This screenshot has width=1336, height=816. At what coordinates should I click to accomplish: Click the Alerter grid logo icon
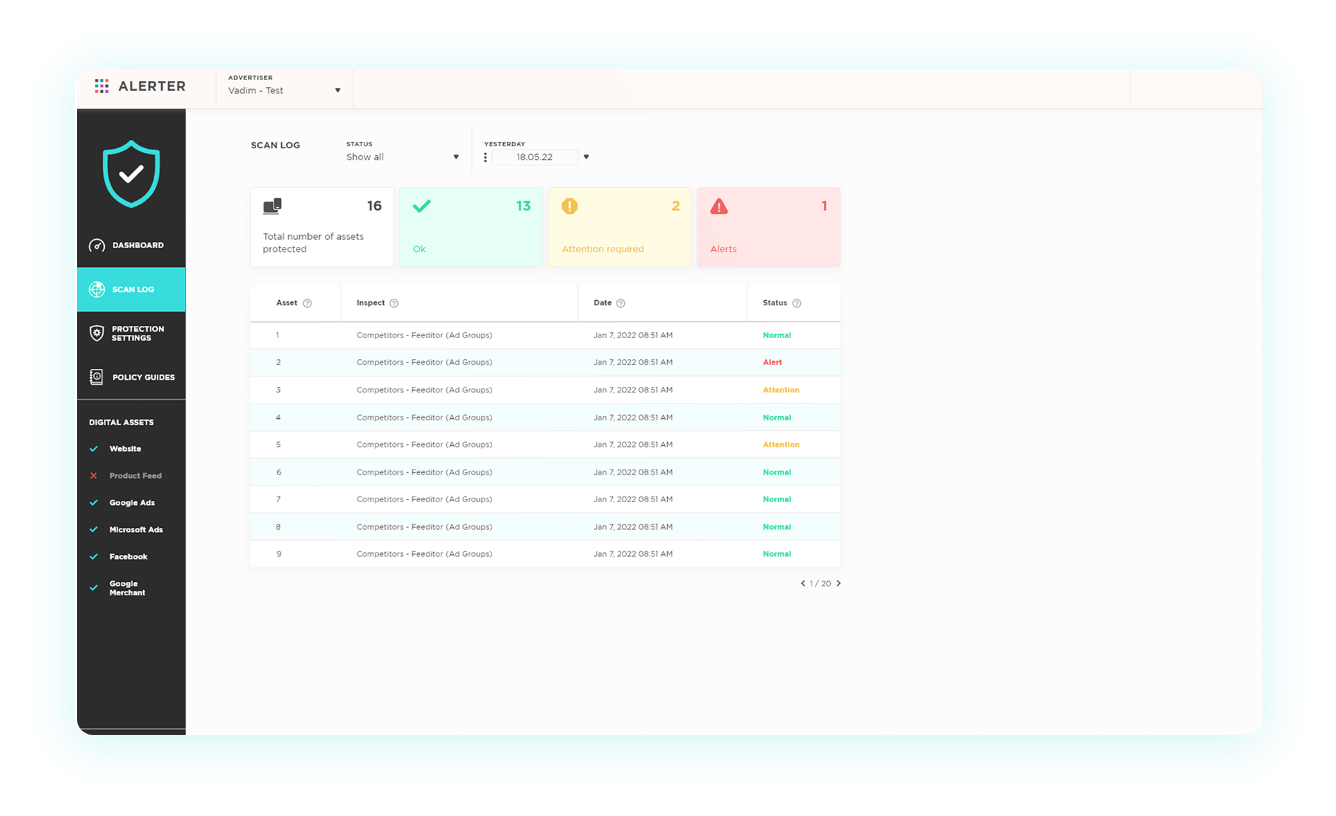(x=102, y=87)
